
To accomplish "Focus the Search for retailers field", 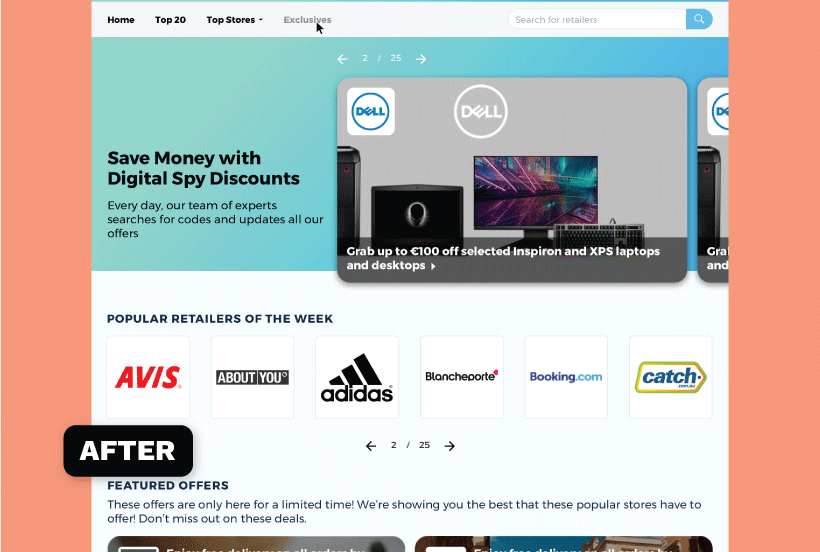I will [597, 19].
